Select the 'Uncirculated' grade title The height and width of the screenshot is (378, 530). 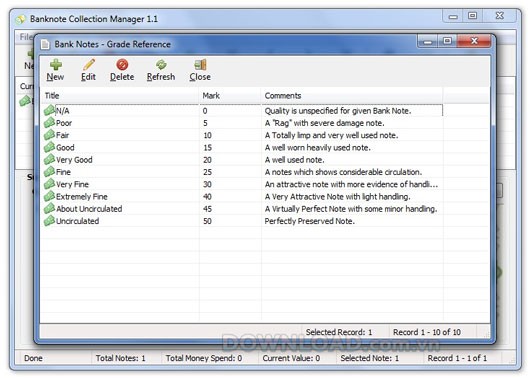78,221
